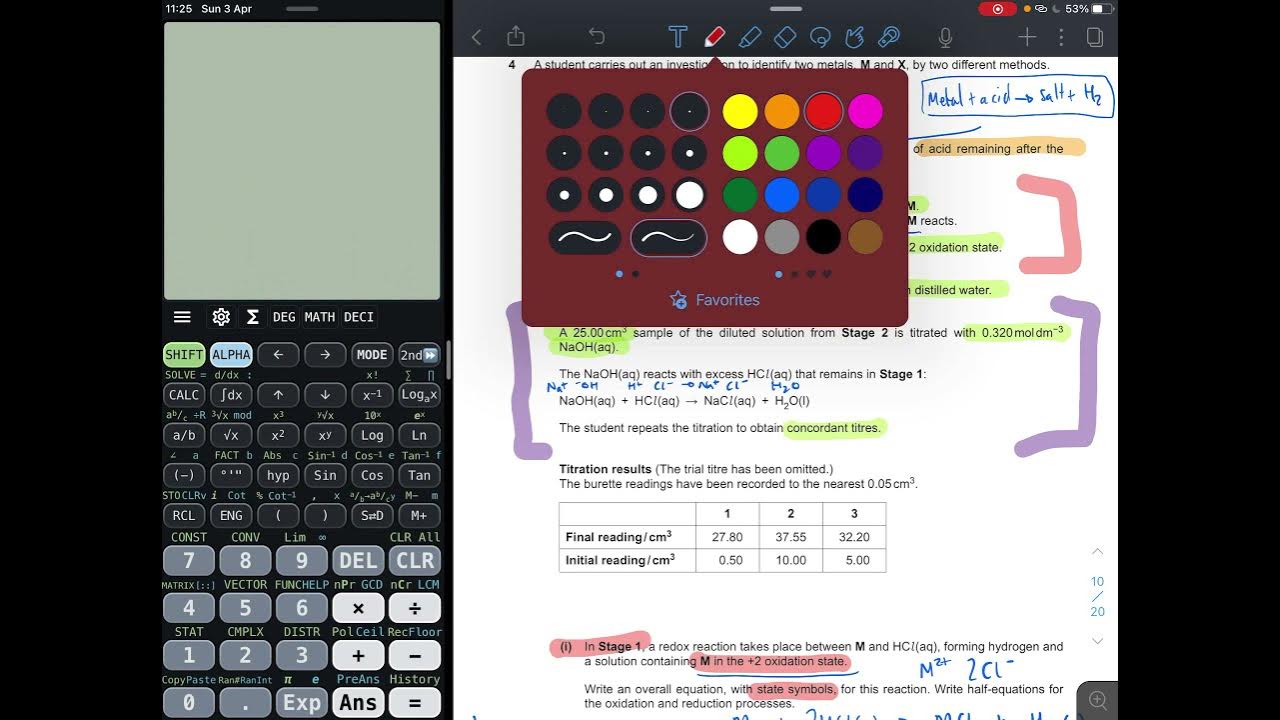Open calculator settings gear
This screenshot has width=1280, height=720.
pyautogui.click(x=221, y=317)
